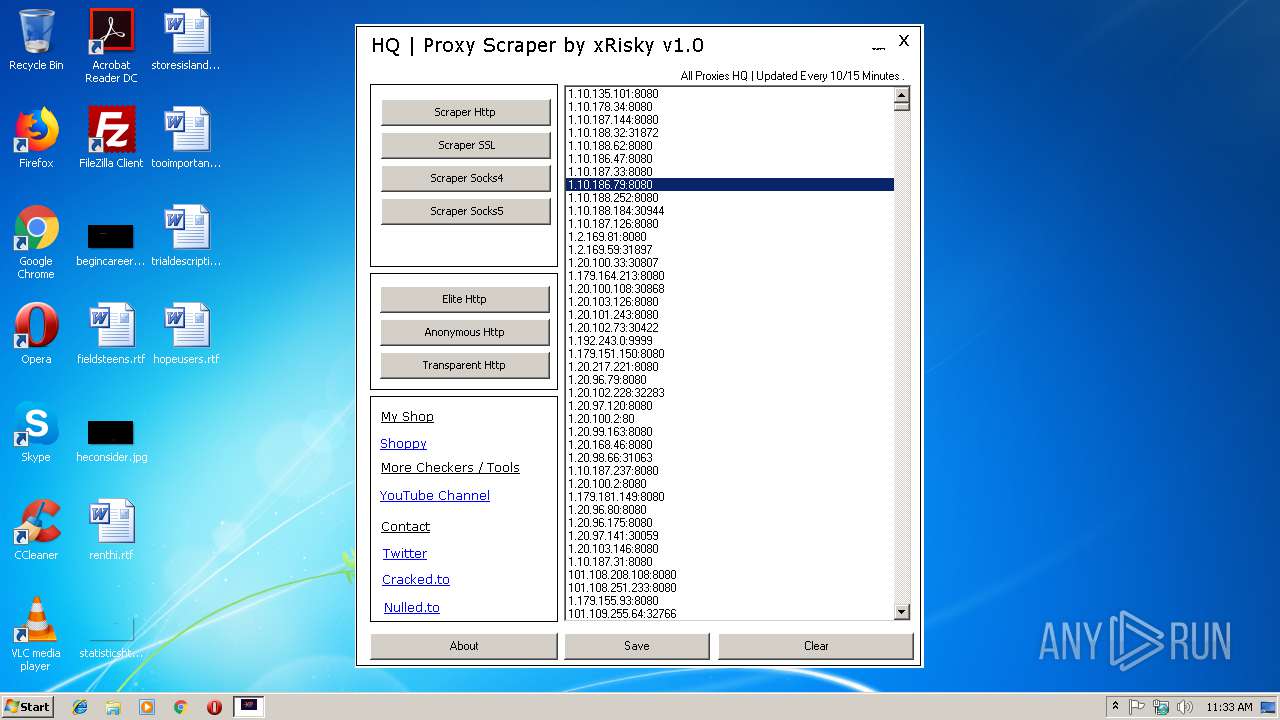
Task: Open volume speaker tray icon
Action: pyautogui.click(x=1185, y=707)
